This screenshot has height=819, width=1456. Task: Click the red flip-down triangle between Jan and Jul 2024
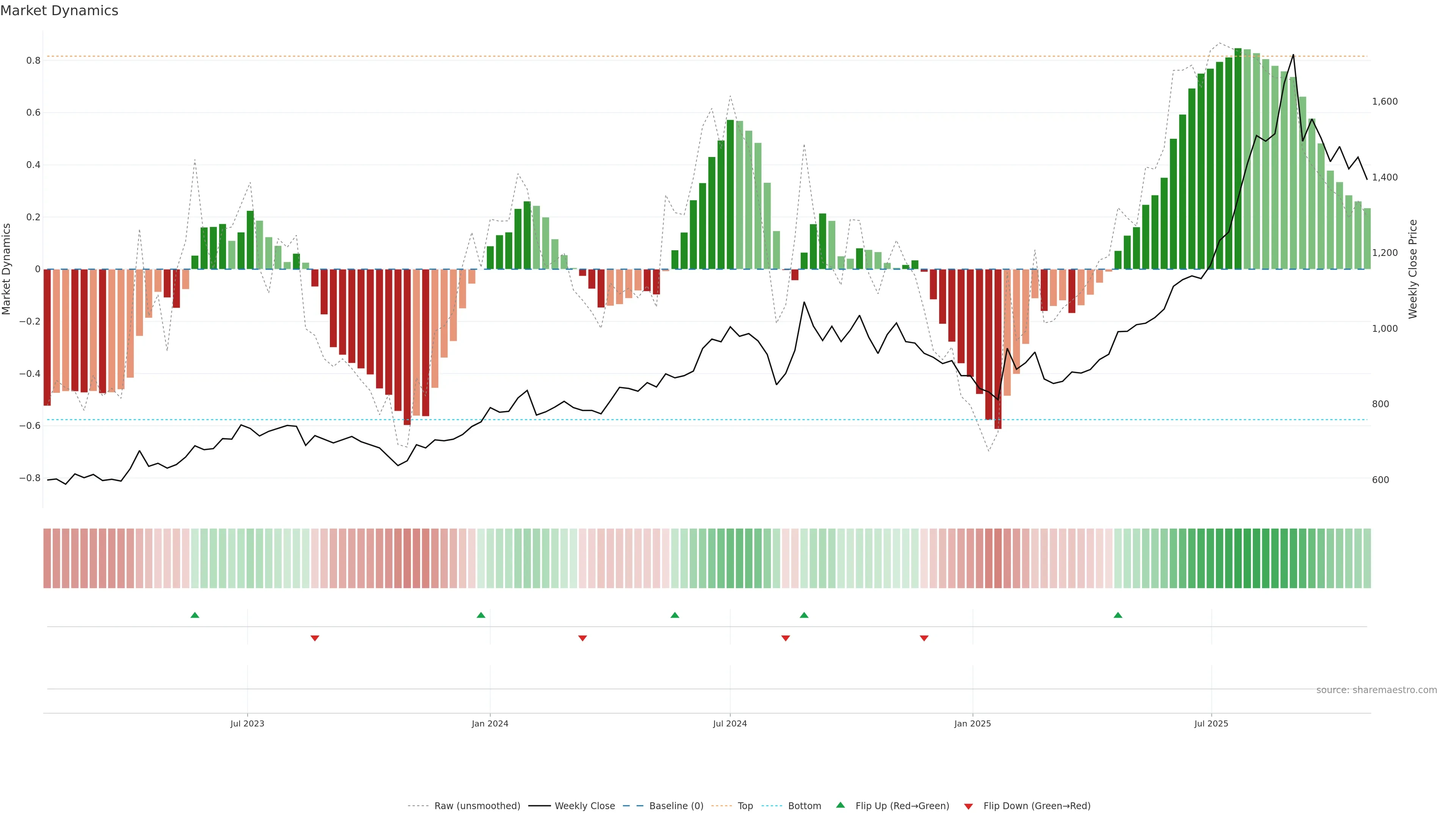point(583,638)
